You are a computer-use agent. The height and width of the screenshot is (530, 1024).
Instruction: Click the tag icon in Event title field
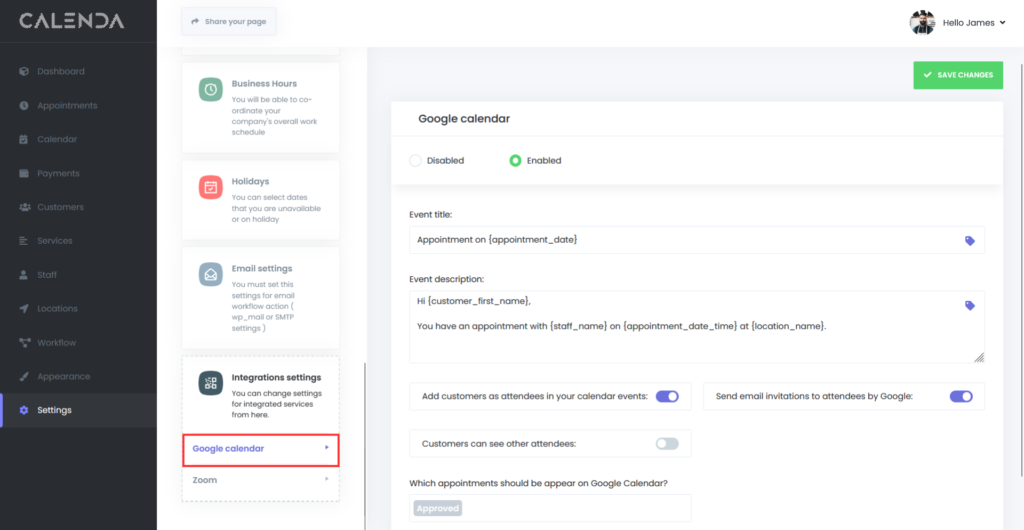click(969, 241)
